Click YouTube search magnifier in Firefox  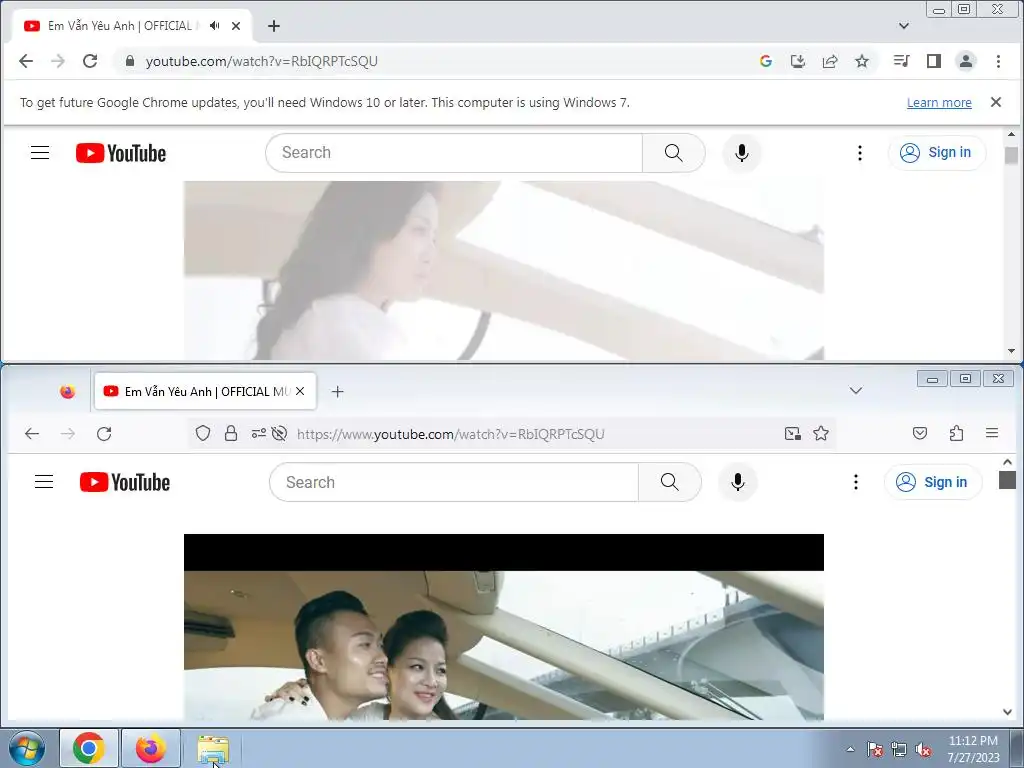670,482
